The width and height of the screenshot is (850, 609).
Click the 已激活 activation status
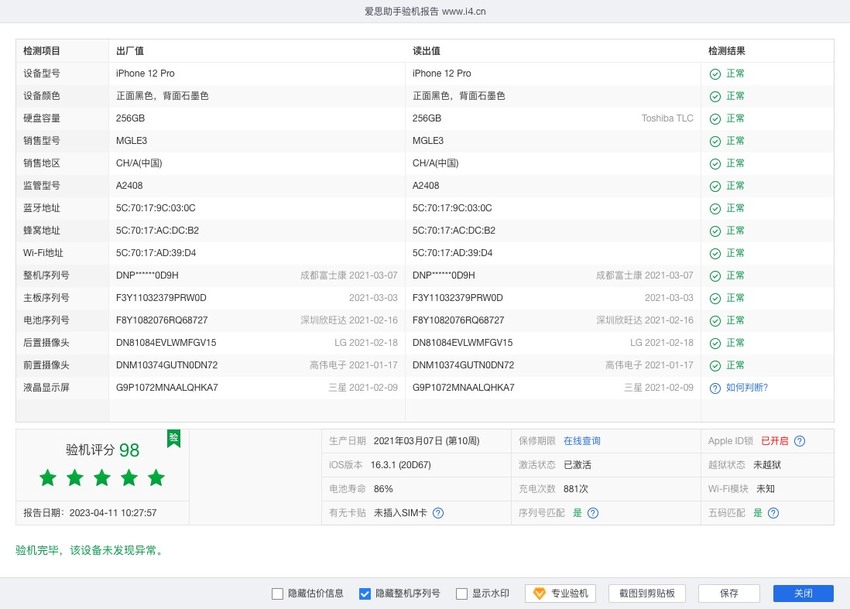[577, 465]
